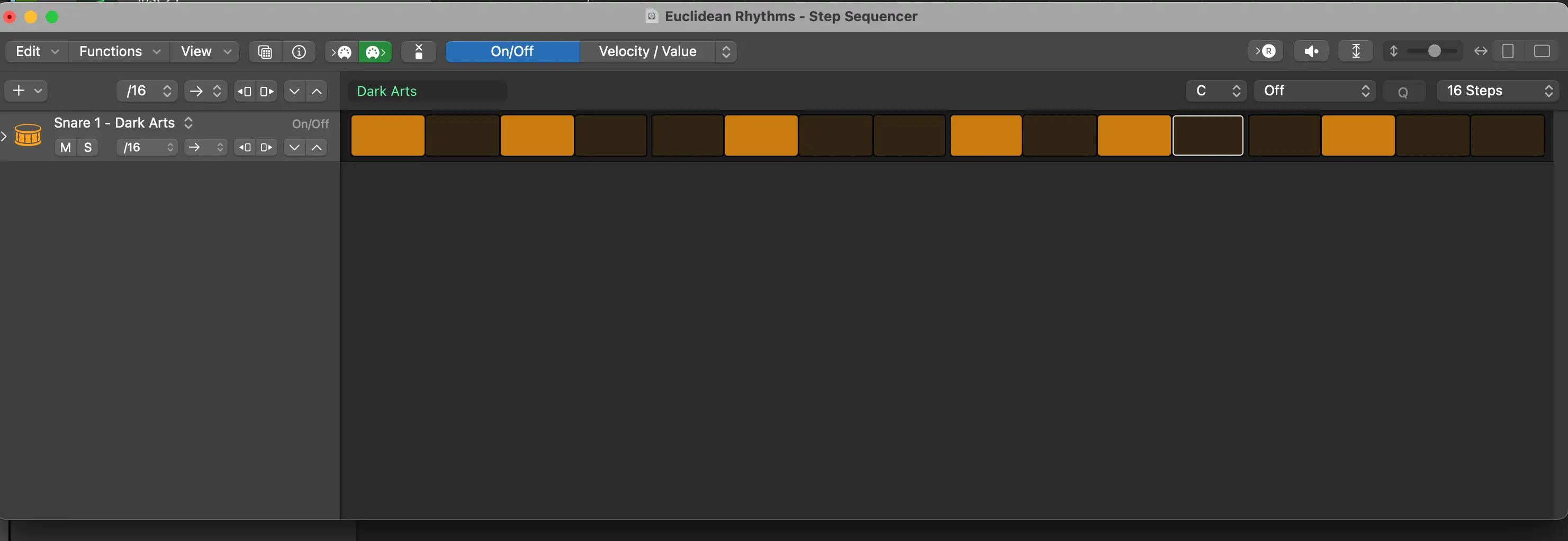
Task: Toggle the speaker Preview Pattern button
Action: coord(1311,51)
